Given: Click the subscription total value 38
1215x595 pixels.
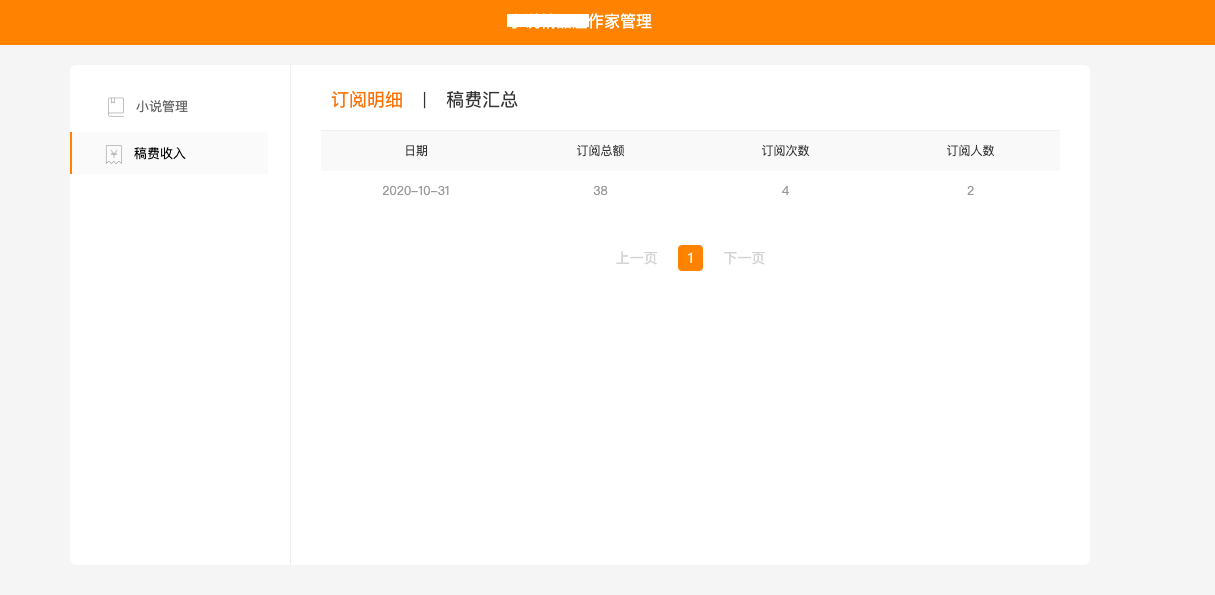Looking at the screenshot, I should pos(601,191).
